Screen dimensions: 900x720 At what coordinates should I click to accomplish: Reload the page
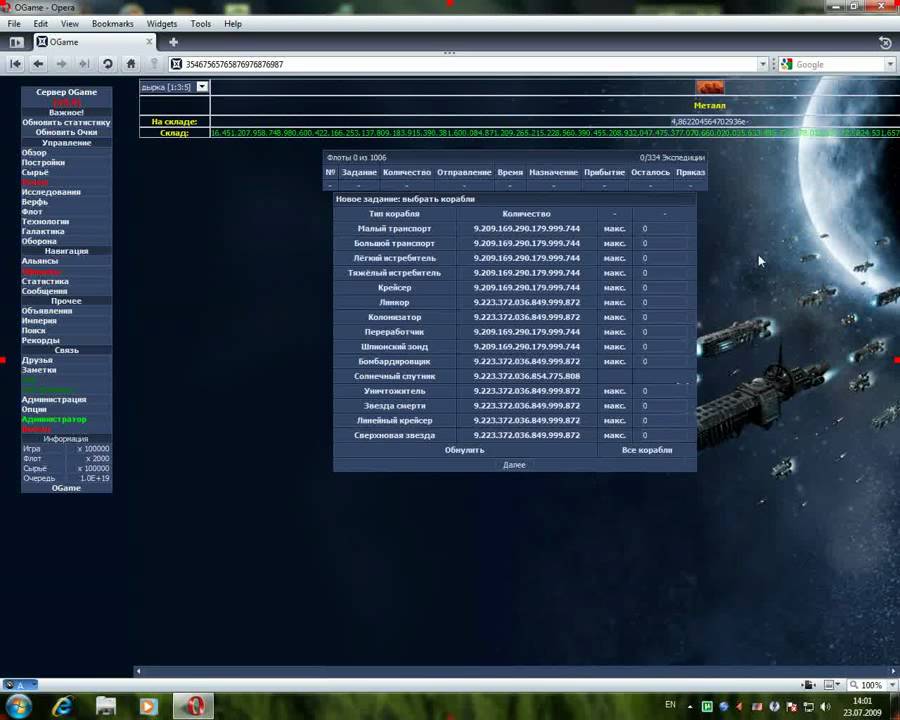coord(107,64)
